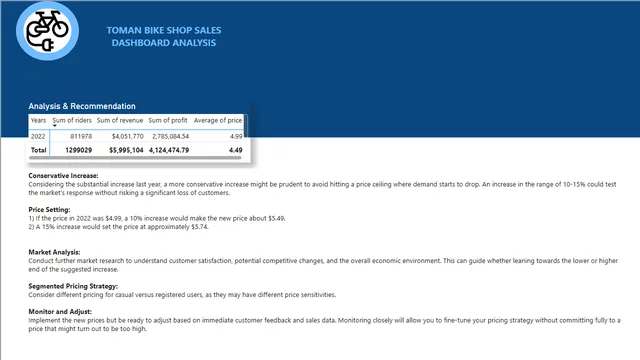Click the table's vertical scrollbar
The width and height of the screenshot is (640, 360).
245,127
